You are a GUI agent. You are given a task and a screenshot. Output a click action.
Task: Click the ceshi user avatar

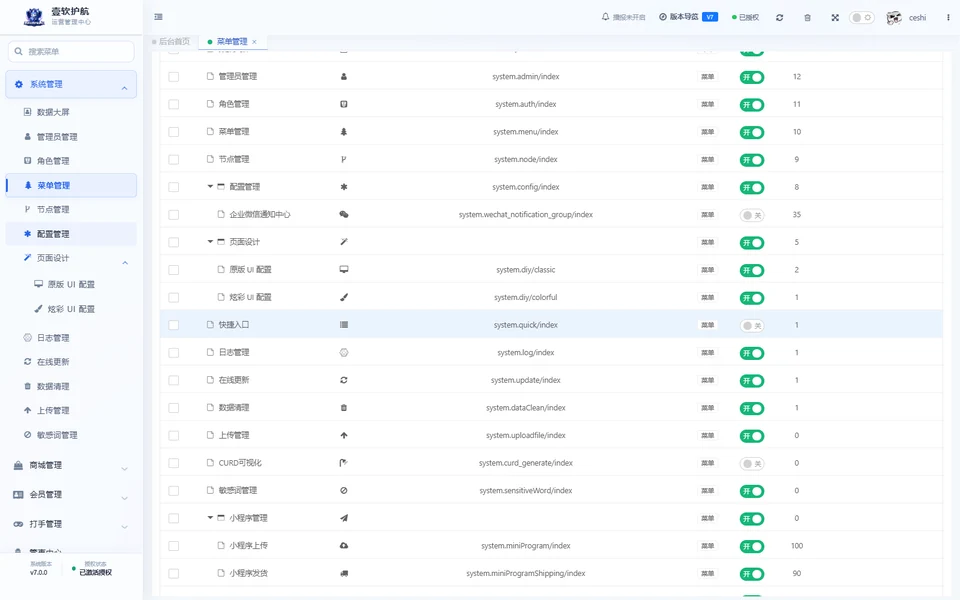[894, 18]
